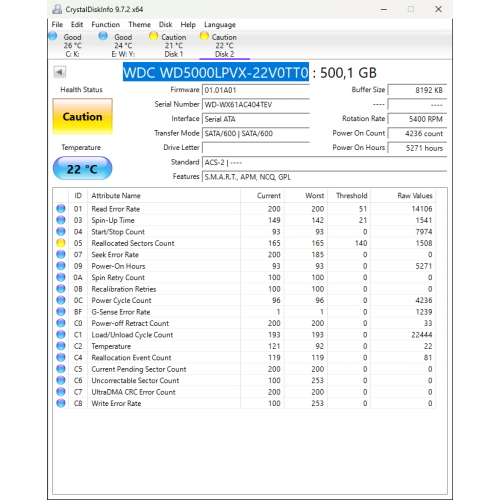Click the yellow status icon for Reallocated Sectors Count
Screen dimensions: 500x500
coord(61,243)
